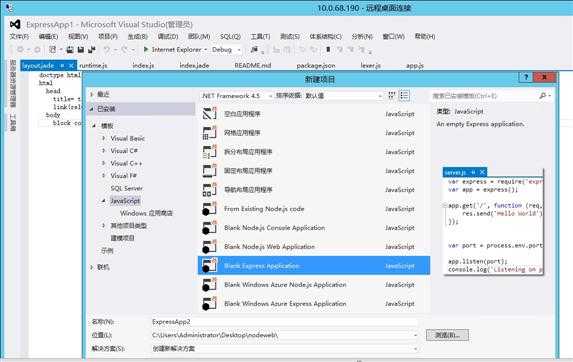
Task: Open the Debug configuration dropdown
Action: [x=239, y=50]
